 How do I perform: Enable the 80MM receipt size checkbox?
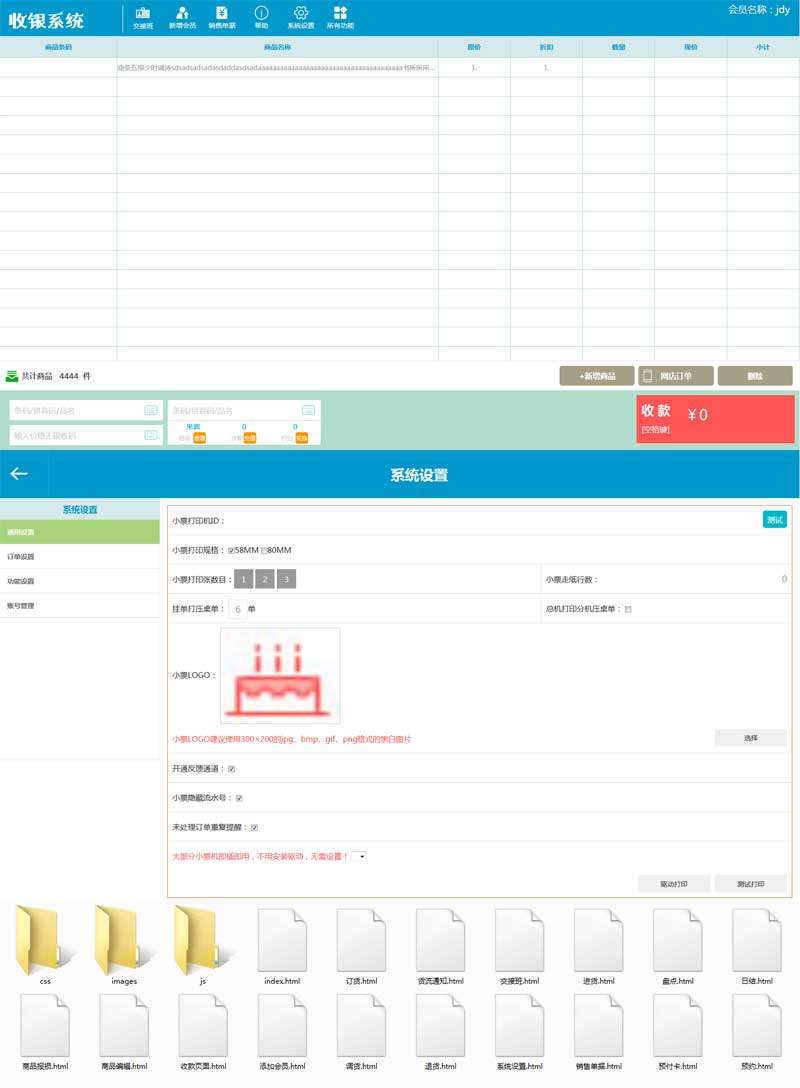point(264,550)
